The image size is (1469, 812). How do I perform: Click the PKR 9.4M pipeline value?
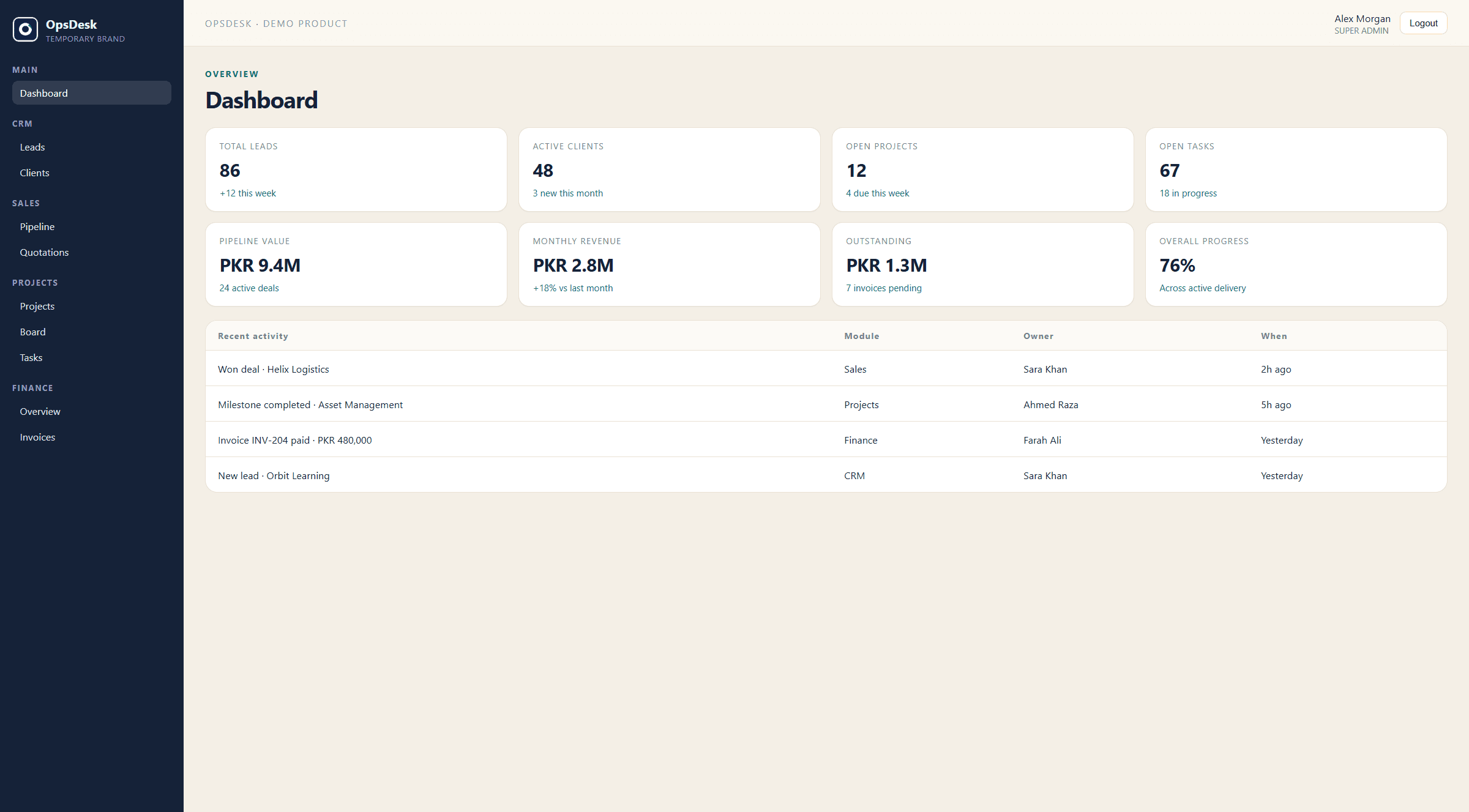260,265
